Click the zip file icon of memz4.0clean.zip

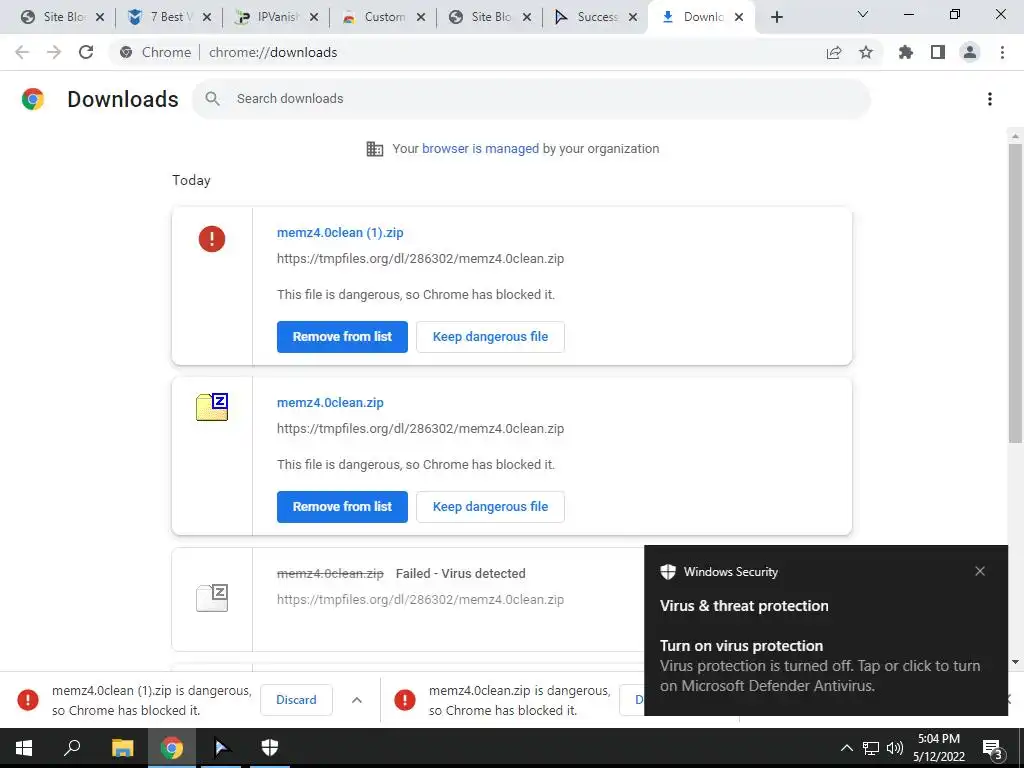point(212,407)
